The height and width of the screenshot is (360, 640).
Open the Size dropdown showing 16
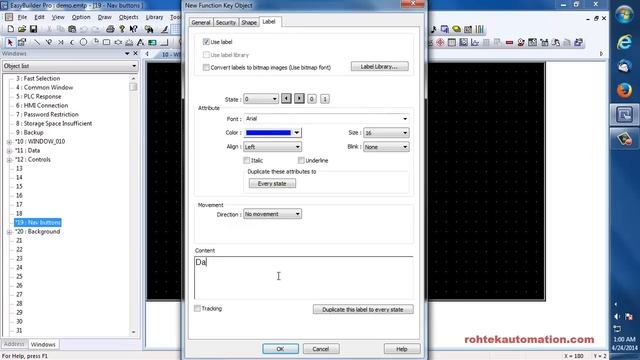[386, 133]
